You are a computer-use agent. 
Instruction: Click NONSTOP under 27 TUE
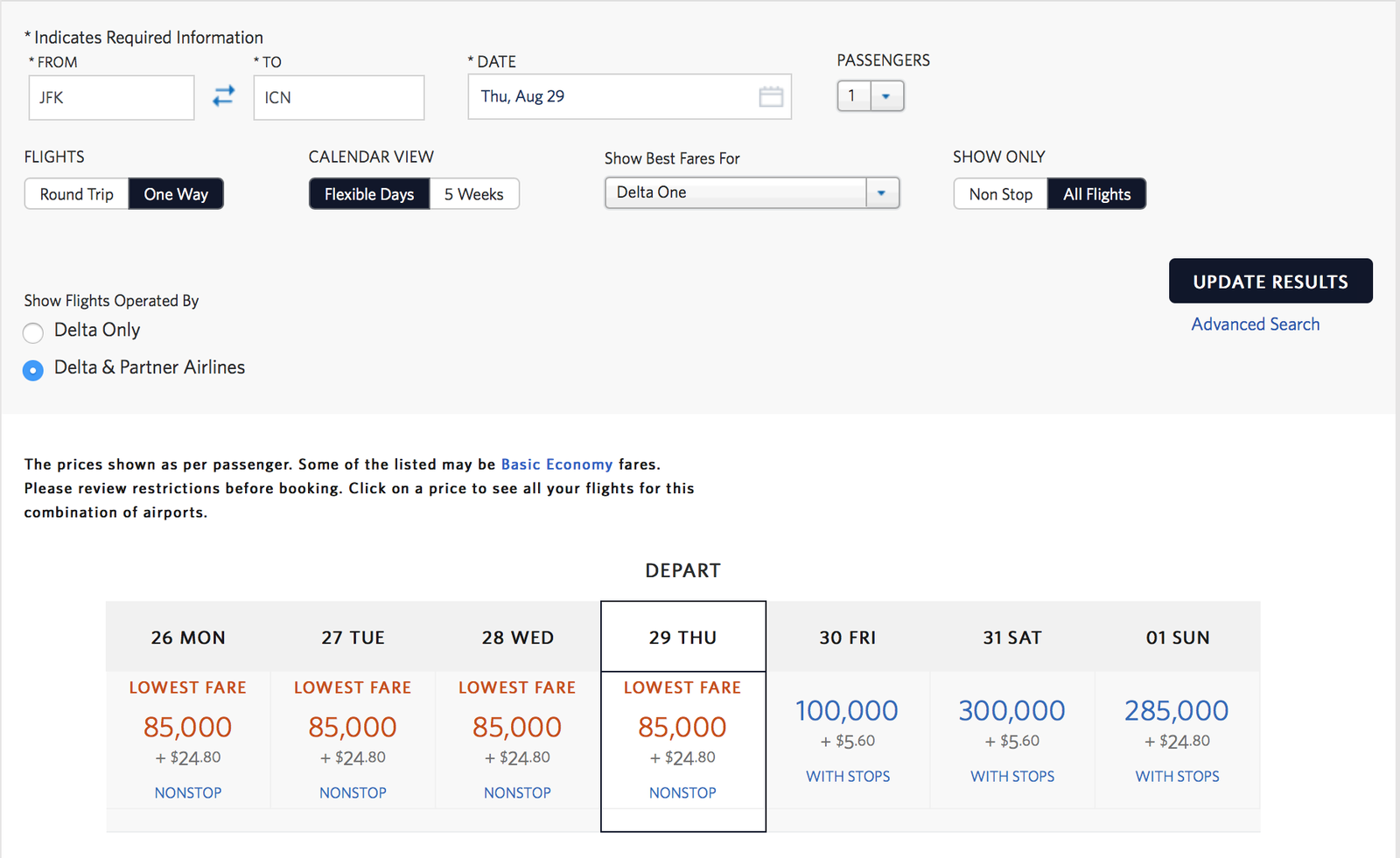coord(353,792)
